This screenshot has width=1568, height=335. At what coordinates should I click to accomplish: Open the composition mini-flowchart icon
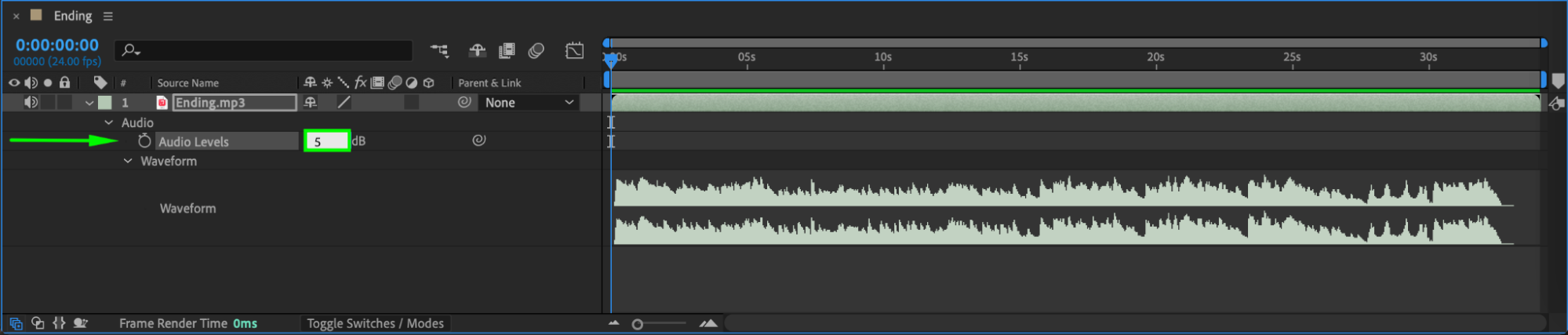[439, 51]
